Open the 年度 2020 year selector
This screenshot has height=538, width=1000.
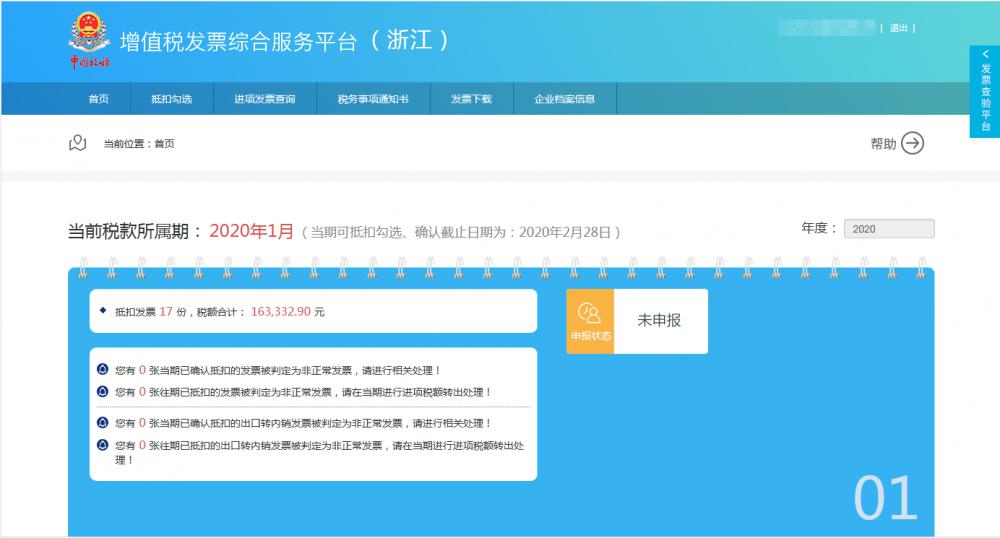888,229
